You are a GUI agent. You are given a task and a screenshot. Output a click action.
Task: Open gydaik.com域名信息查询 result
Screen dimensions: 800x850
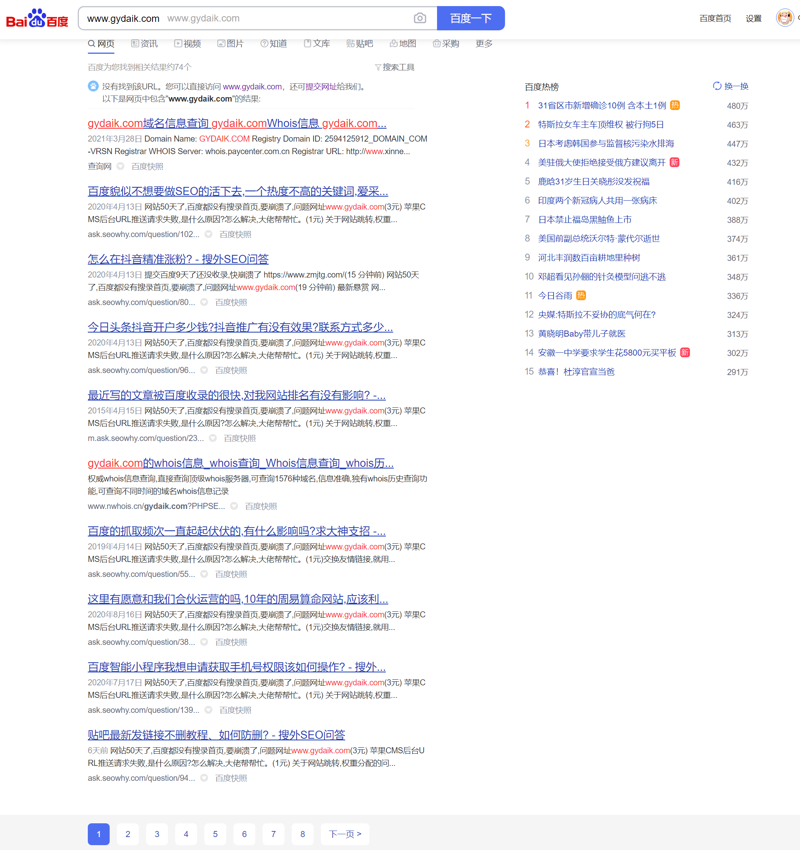(x=237, y=124)
